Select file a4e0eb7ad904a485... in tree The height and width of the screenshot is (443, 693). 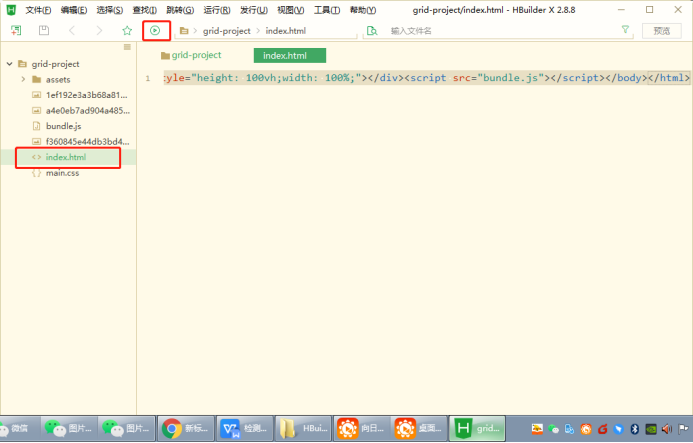click(x=88, y=111)
